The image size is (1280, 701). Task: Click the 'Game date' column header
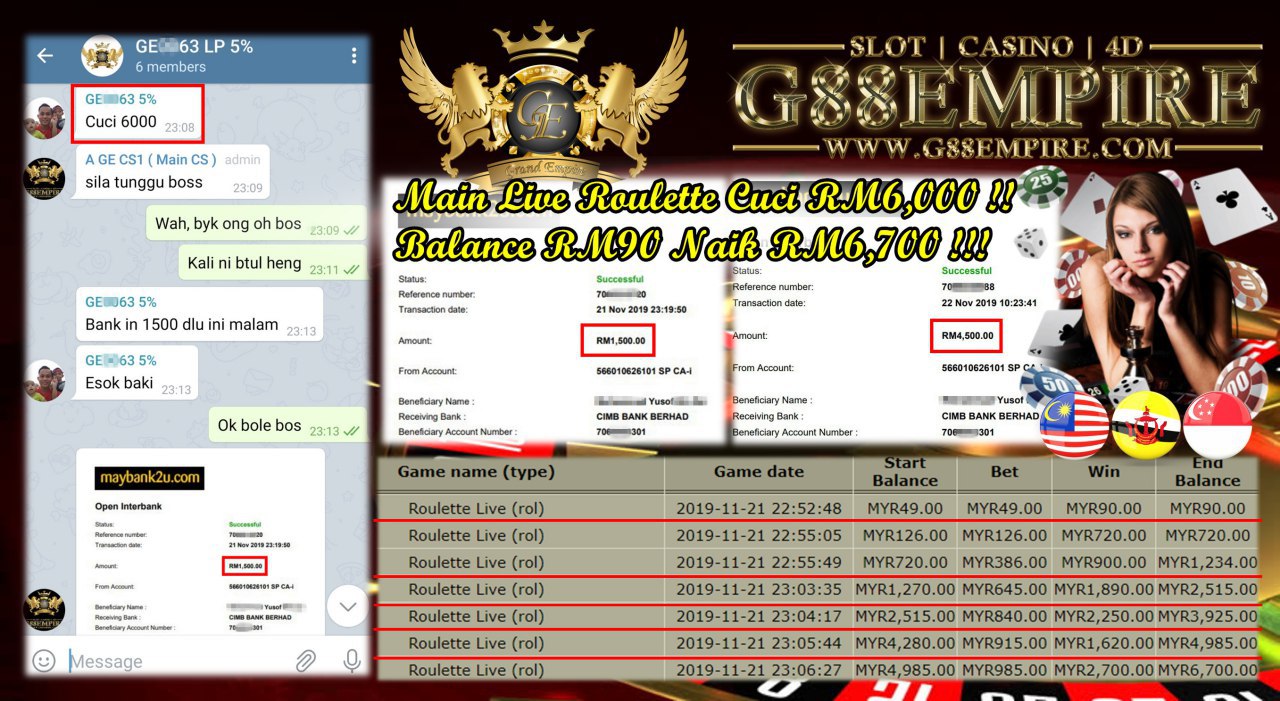pos(759,471)
